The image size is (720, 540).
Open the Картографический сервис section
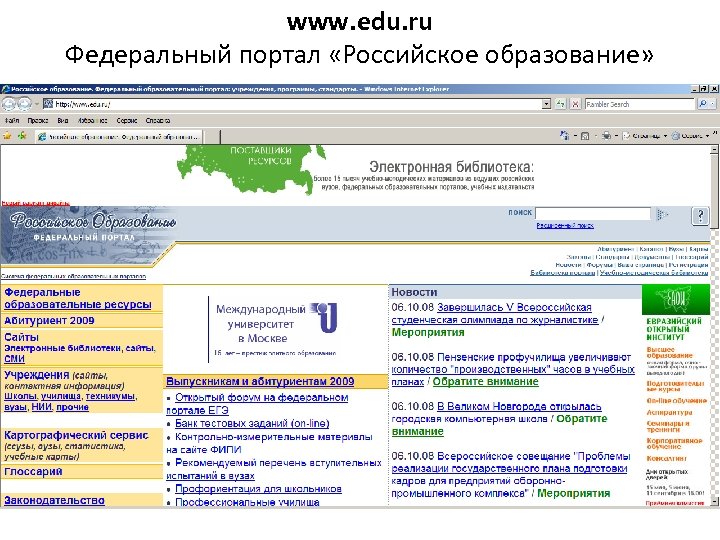76,435
